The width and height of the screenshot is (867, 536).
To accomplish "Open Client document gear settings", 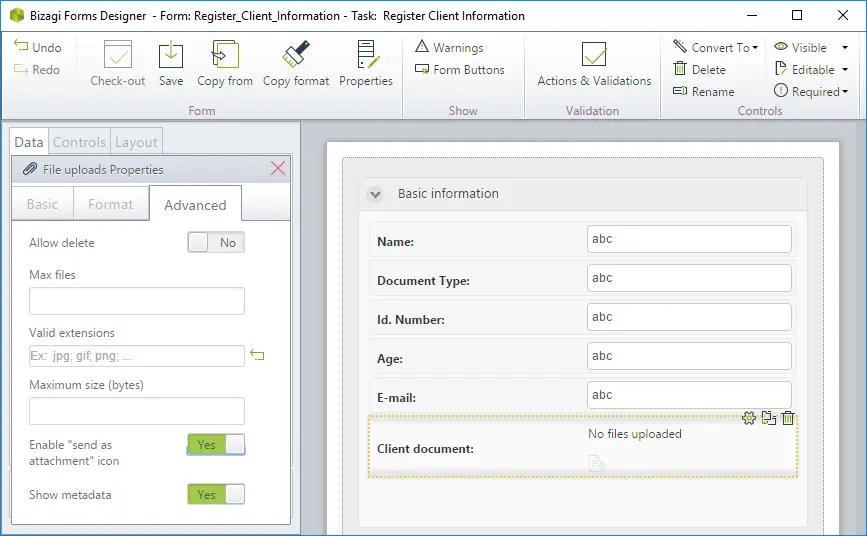I will pyautogui.click(x=749, y=418).
